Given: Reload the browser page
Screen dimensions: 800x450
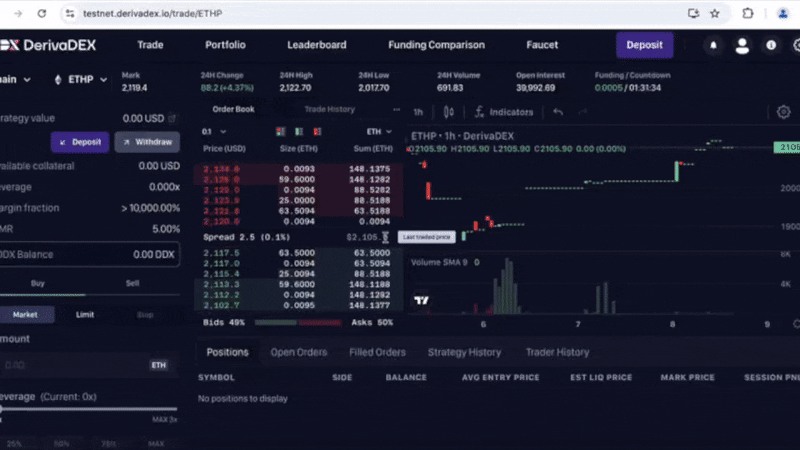Looking at the screenshot, I should pos(42,14).
